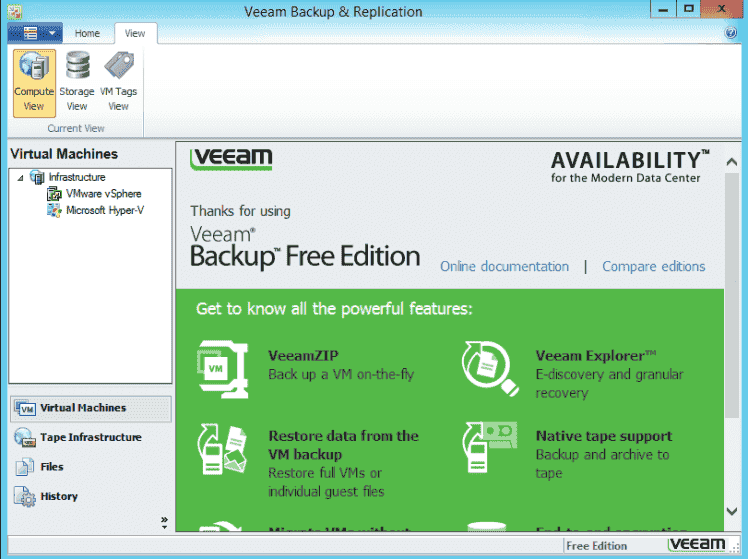Select the Infrastructure tree item
Screen dimensions: 748x559
point(77,177)
